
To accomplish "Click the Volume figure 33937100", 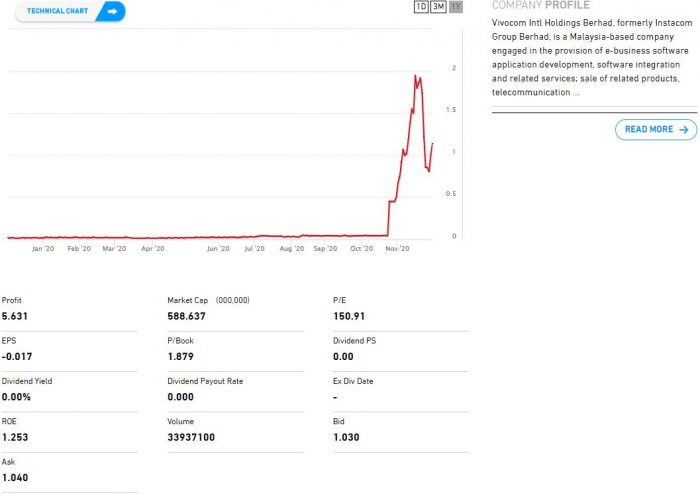I will [x=191, y=437].
